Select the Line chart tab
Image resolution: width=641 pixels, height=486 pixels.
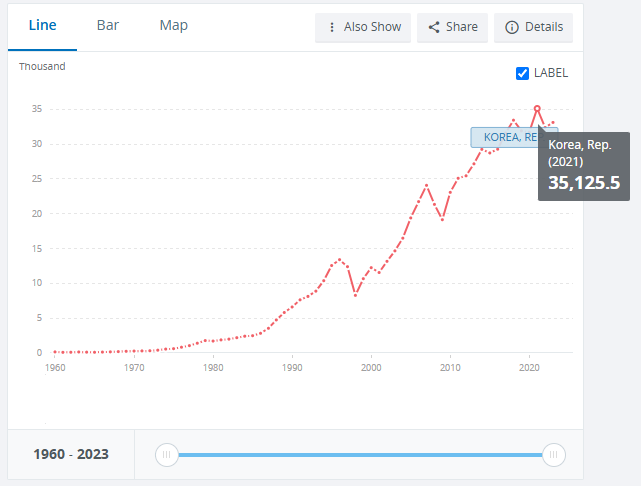[x=42, y=25]
